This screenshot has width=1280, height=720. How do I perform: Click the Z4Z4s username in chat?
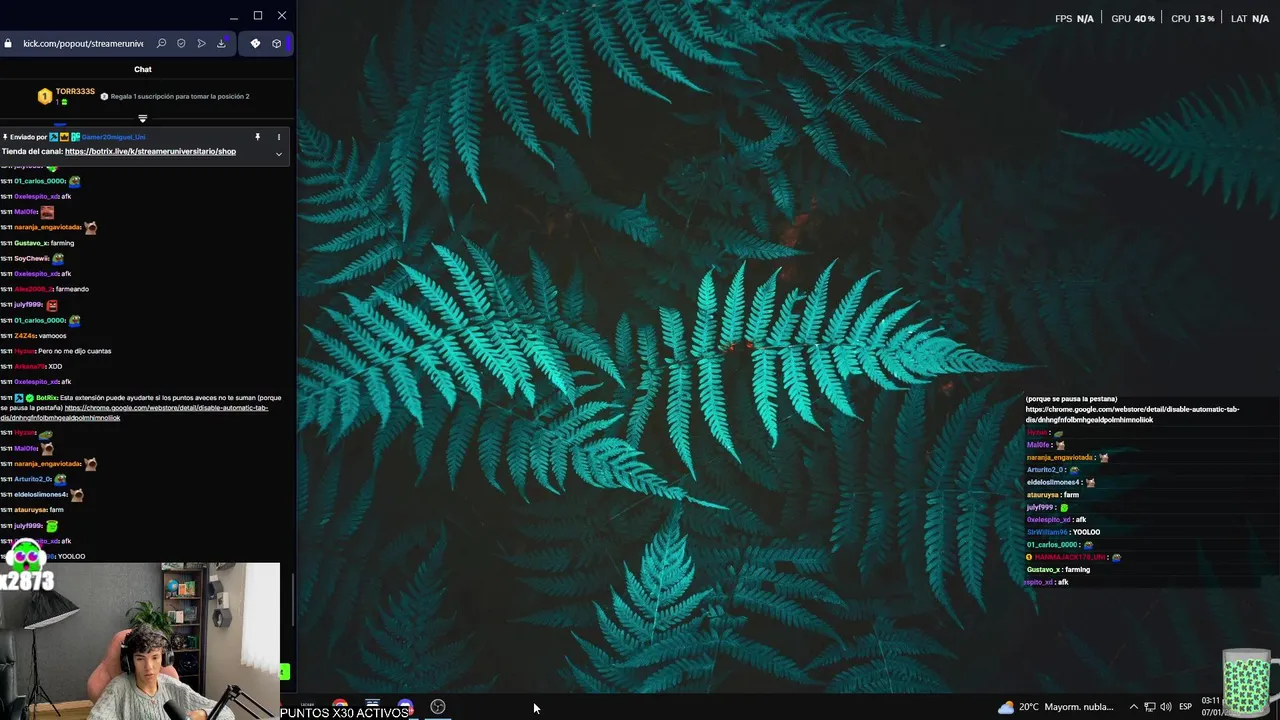pos(25,336)
